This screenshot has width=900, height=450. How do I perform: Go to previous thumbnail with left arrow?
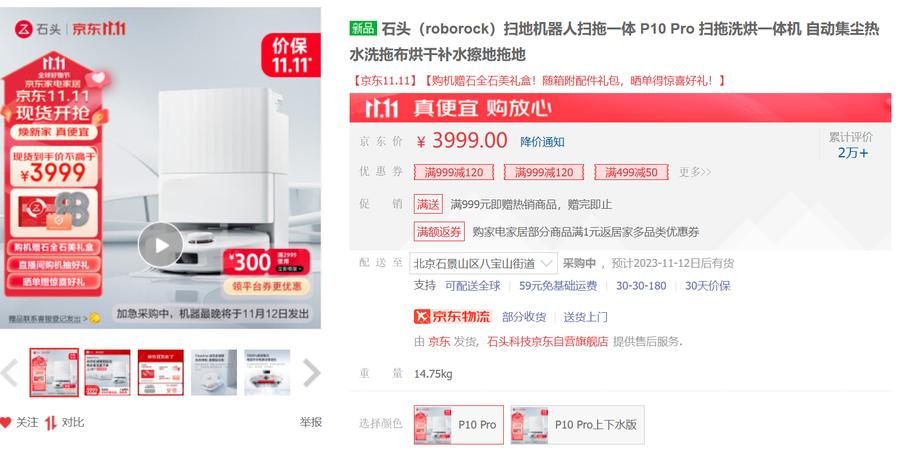[10, 373]
